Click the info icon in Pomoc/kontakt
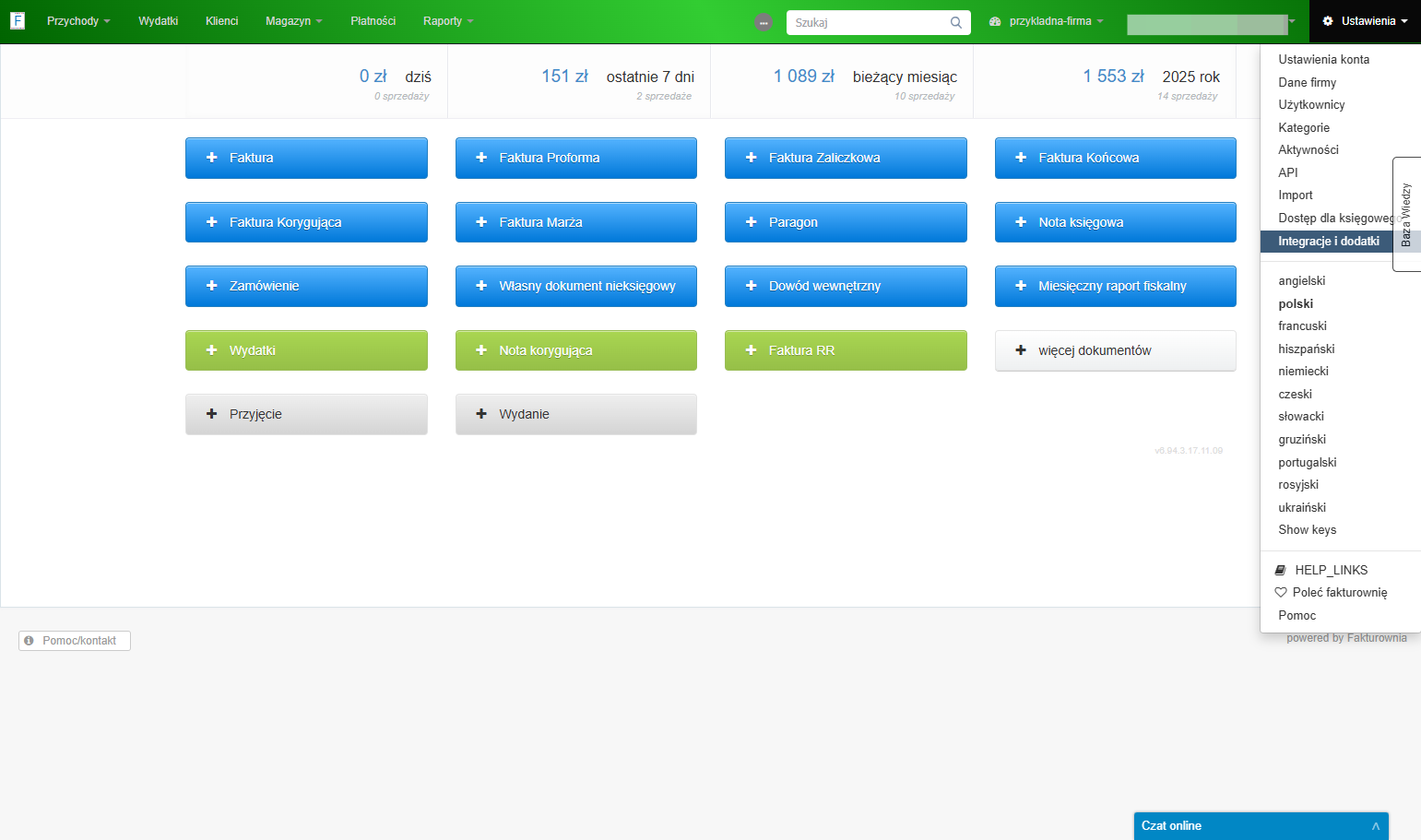1421x840 pixels. (x=29, y=641)
